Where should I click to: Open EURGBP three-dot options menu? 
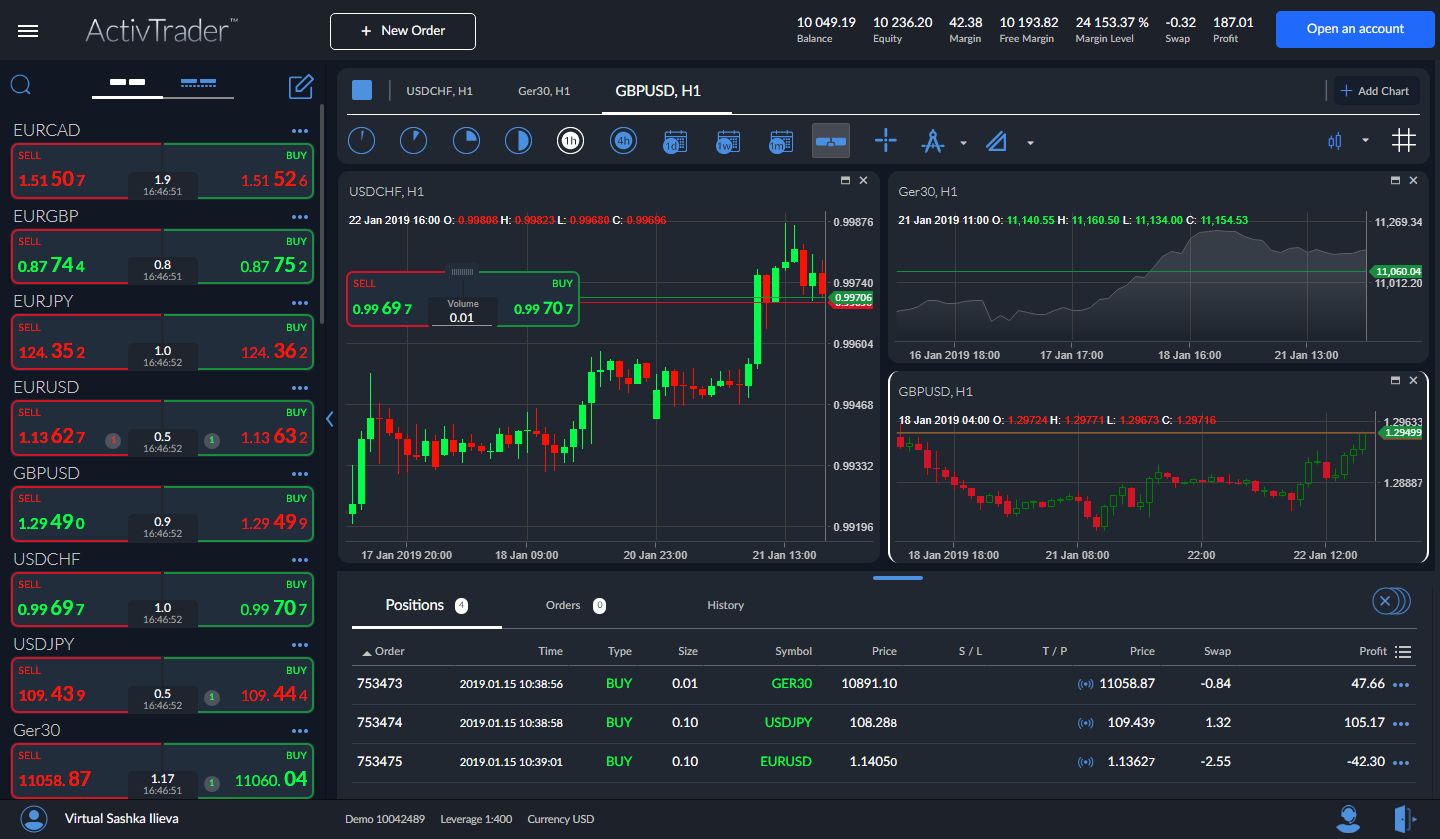pos(300,217)
